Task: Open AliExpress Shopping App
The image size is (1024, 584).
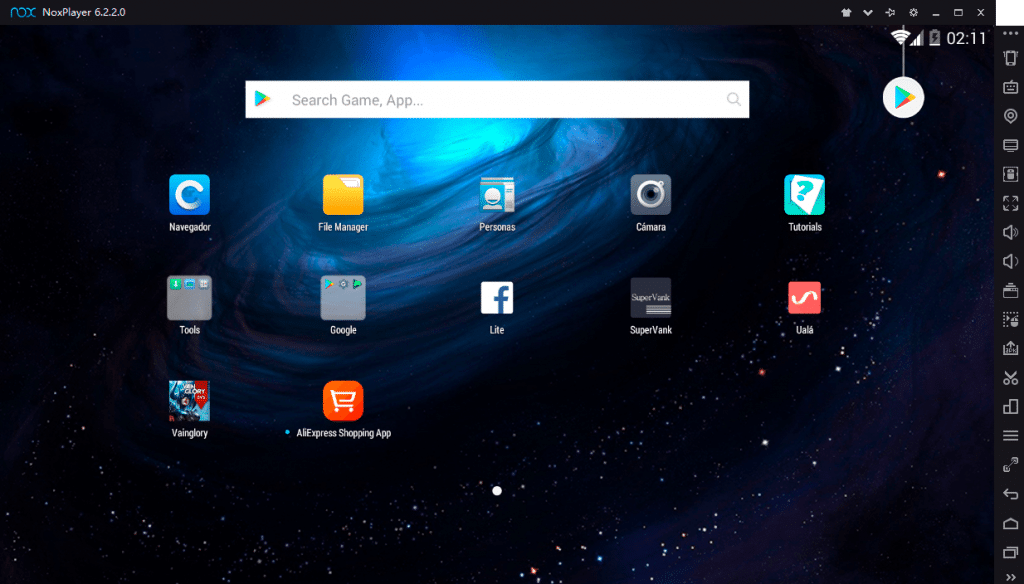Action: click(x=343, y=401)
